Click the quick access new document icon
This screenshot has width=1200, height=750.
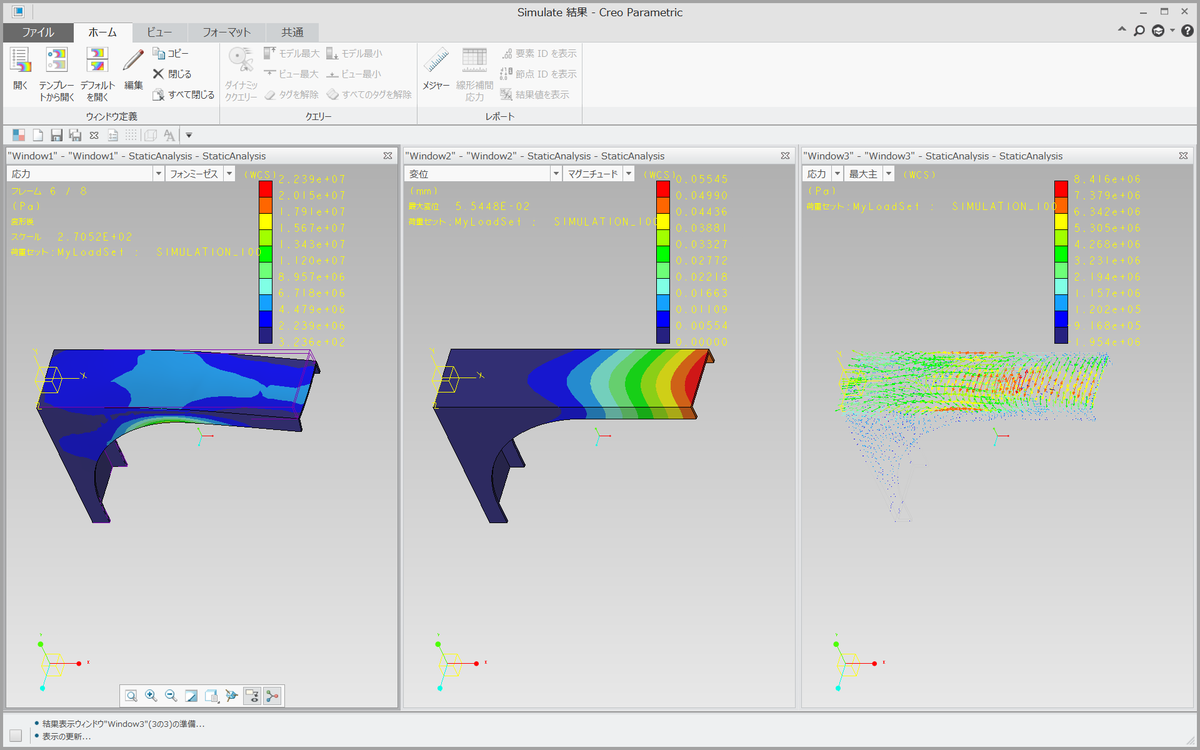(38, 135)
